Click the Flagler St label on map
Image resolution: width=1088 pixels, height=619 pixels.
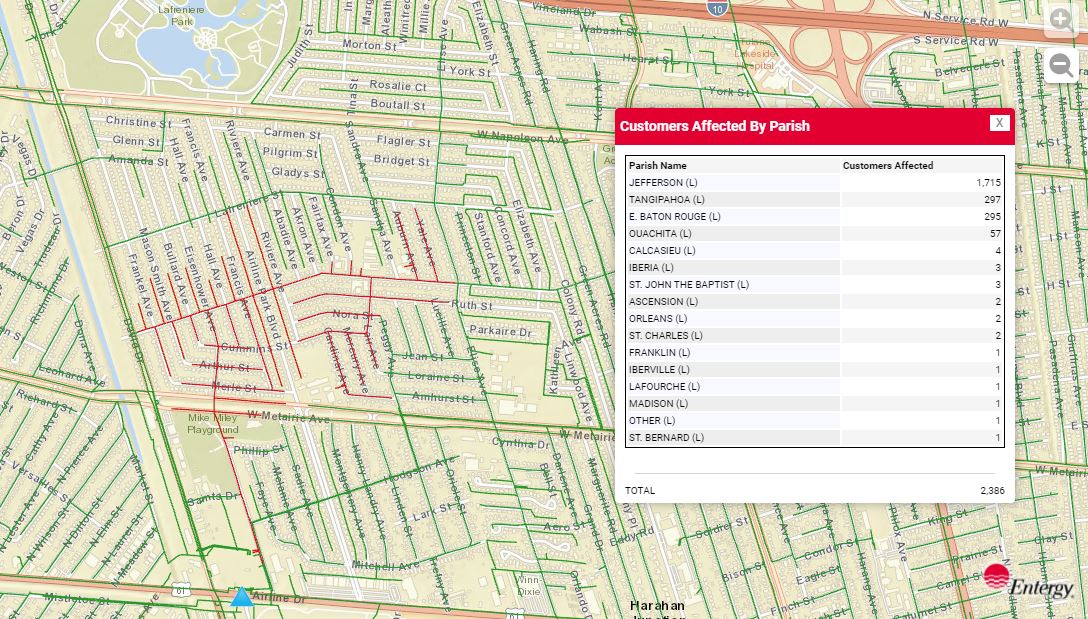(x=404, y=141)
